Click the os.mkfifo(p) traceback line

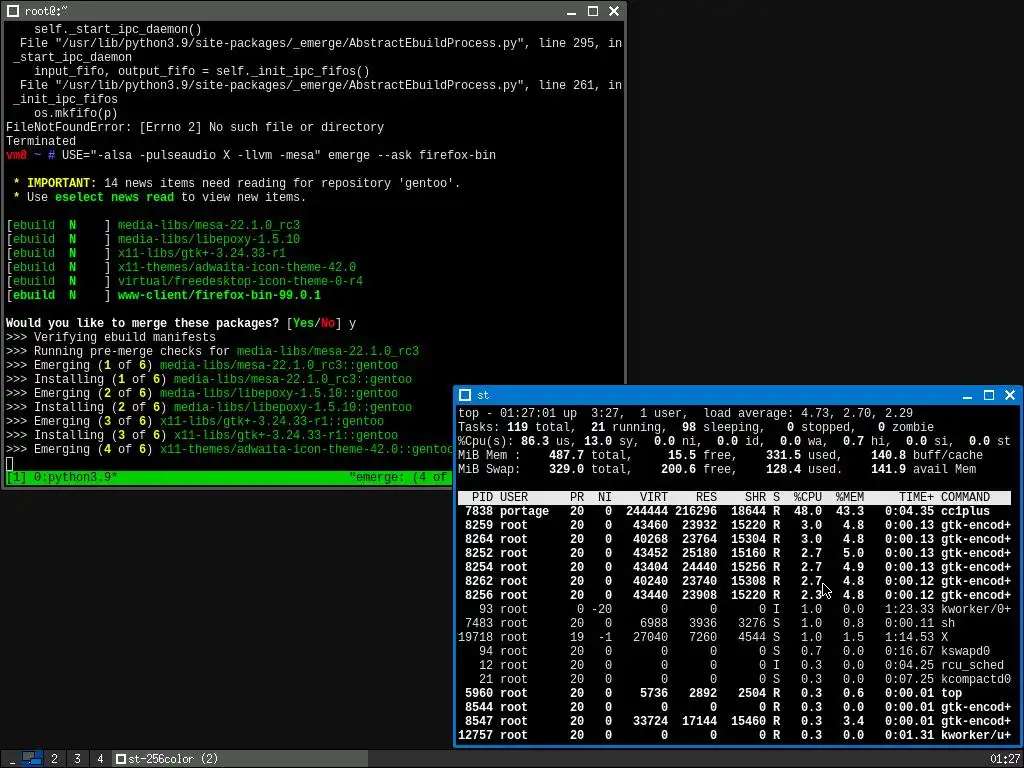tap(76, 113)
